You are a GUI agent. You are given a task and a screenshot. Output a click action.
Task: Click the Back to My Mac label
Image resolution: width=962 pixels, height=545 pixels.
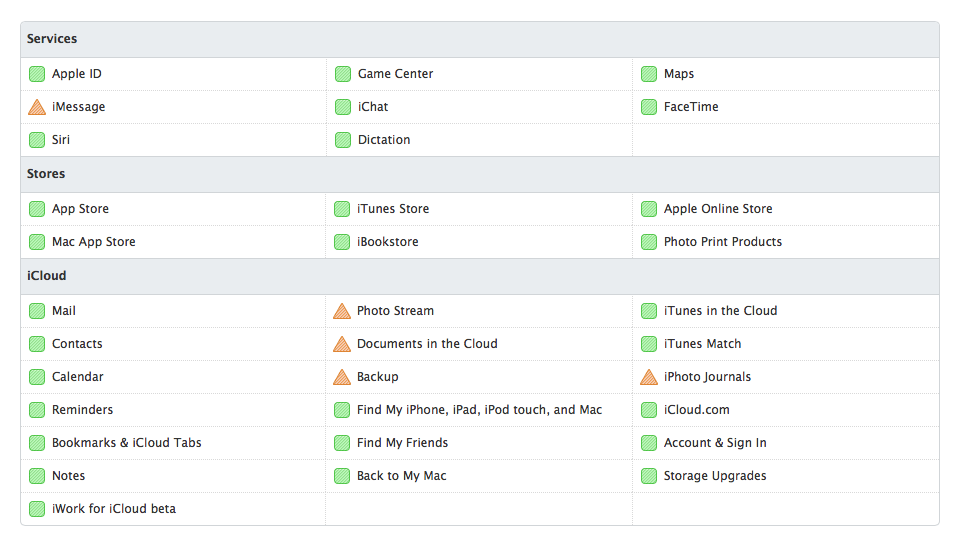pos(402,476)
